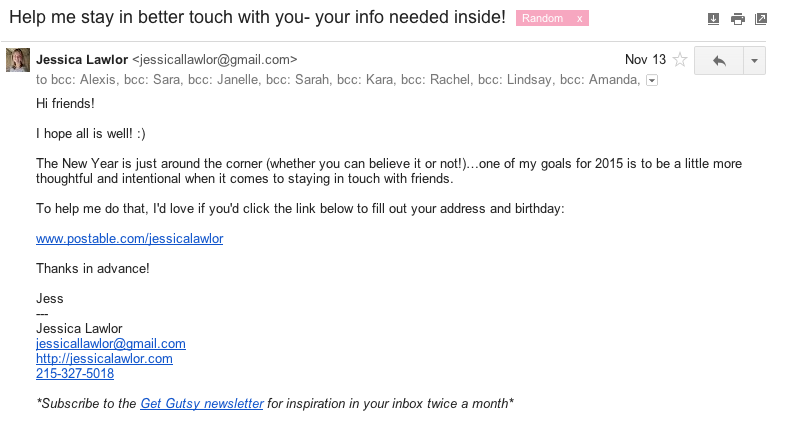Screen dimensions: 793x429
Task: Open the www.postable.com/jessicalawlor link
Action: (129, 238)
